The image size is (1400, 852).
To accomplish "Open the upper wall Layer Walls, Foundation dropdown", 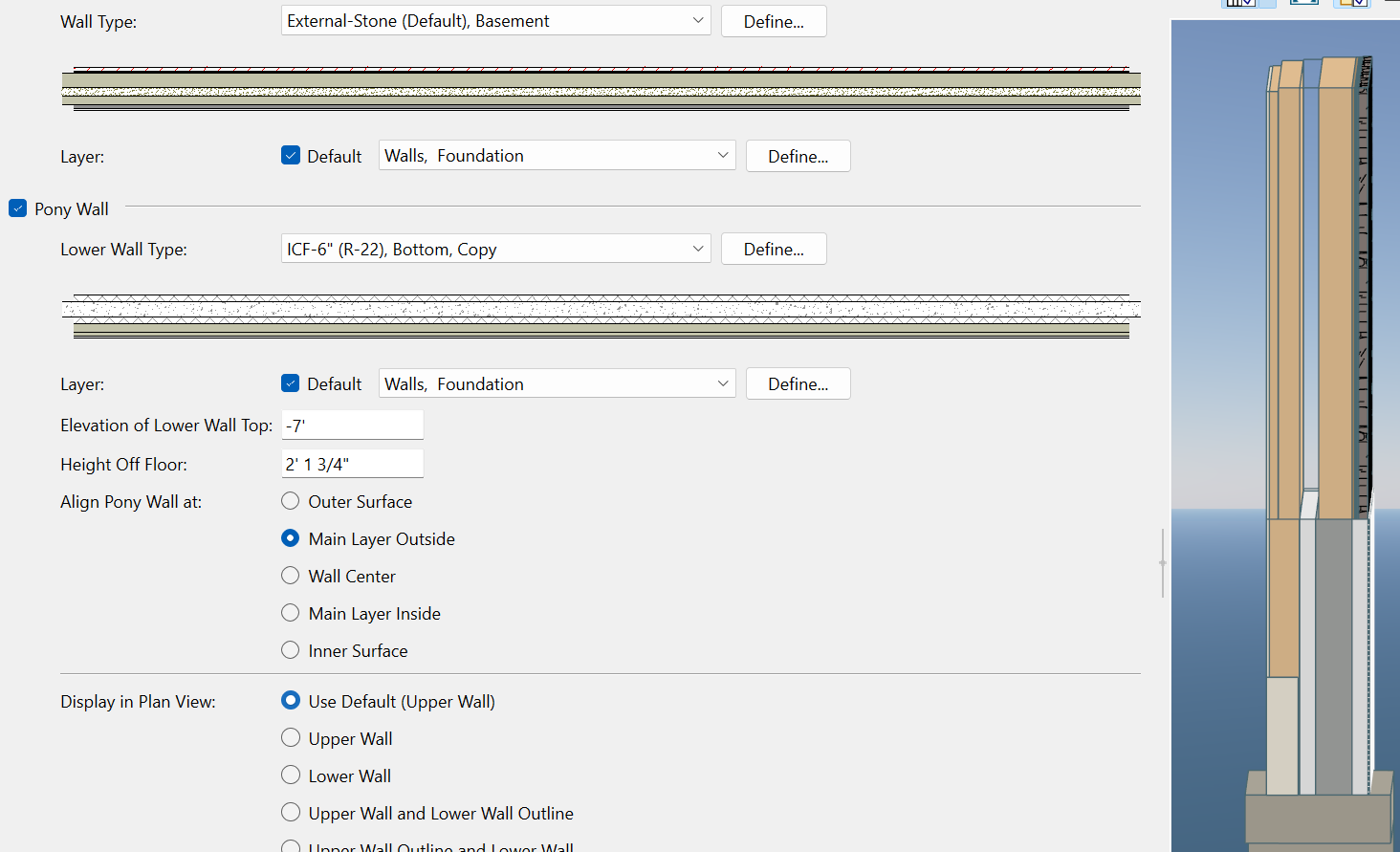I will coord(557,156).
